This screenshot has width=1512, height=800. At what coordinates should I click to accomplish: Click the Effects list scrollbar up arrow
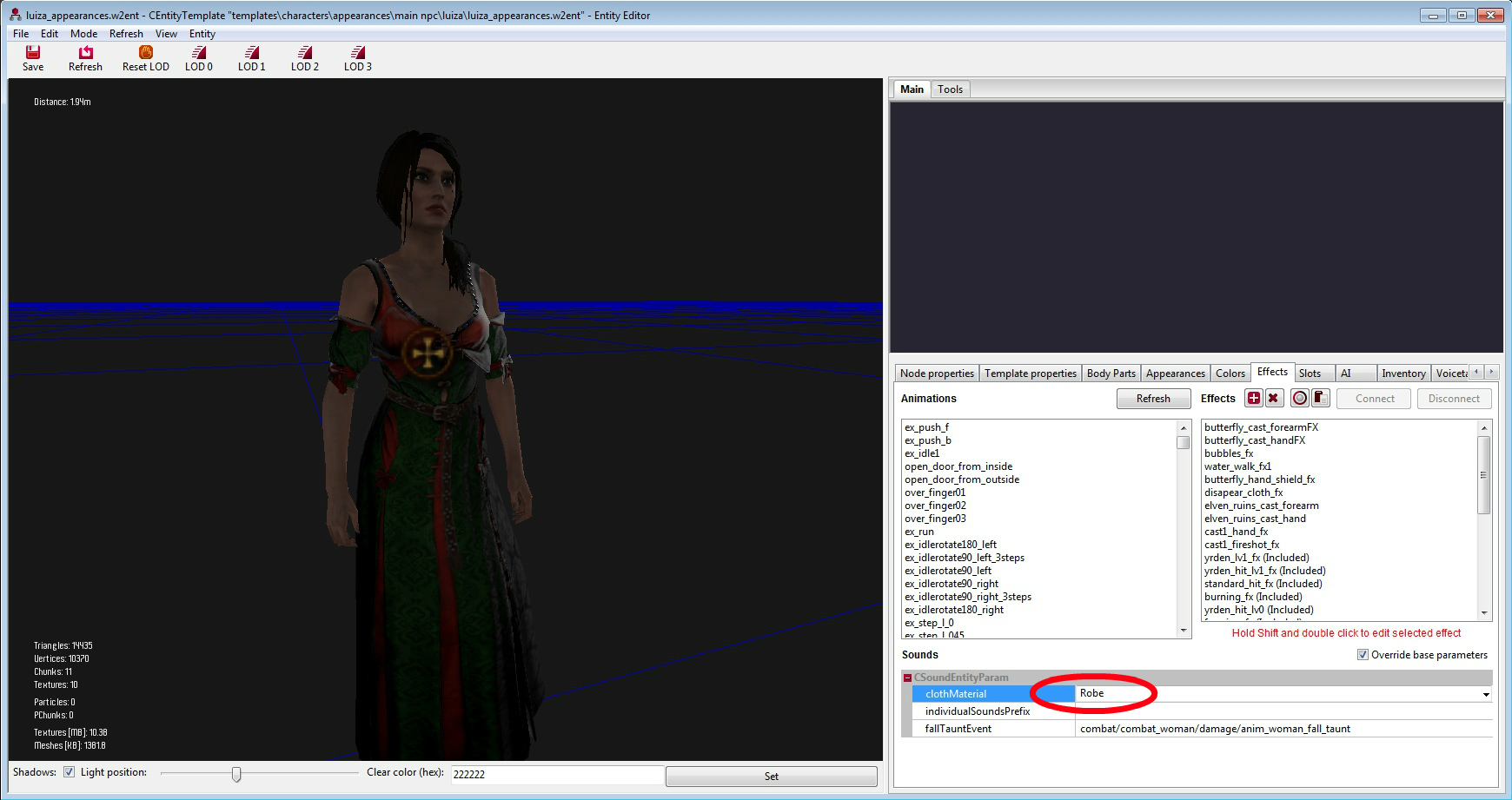point(1484,427)
